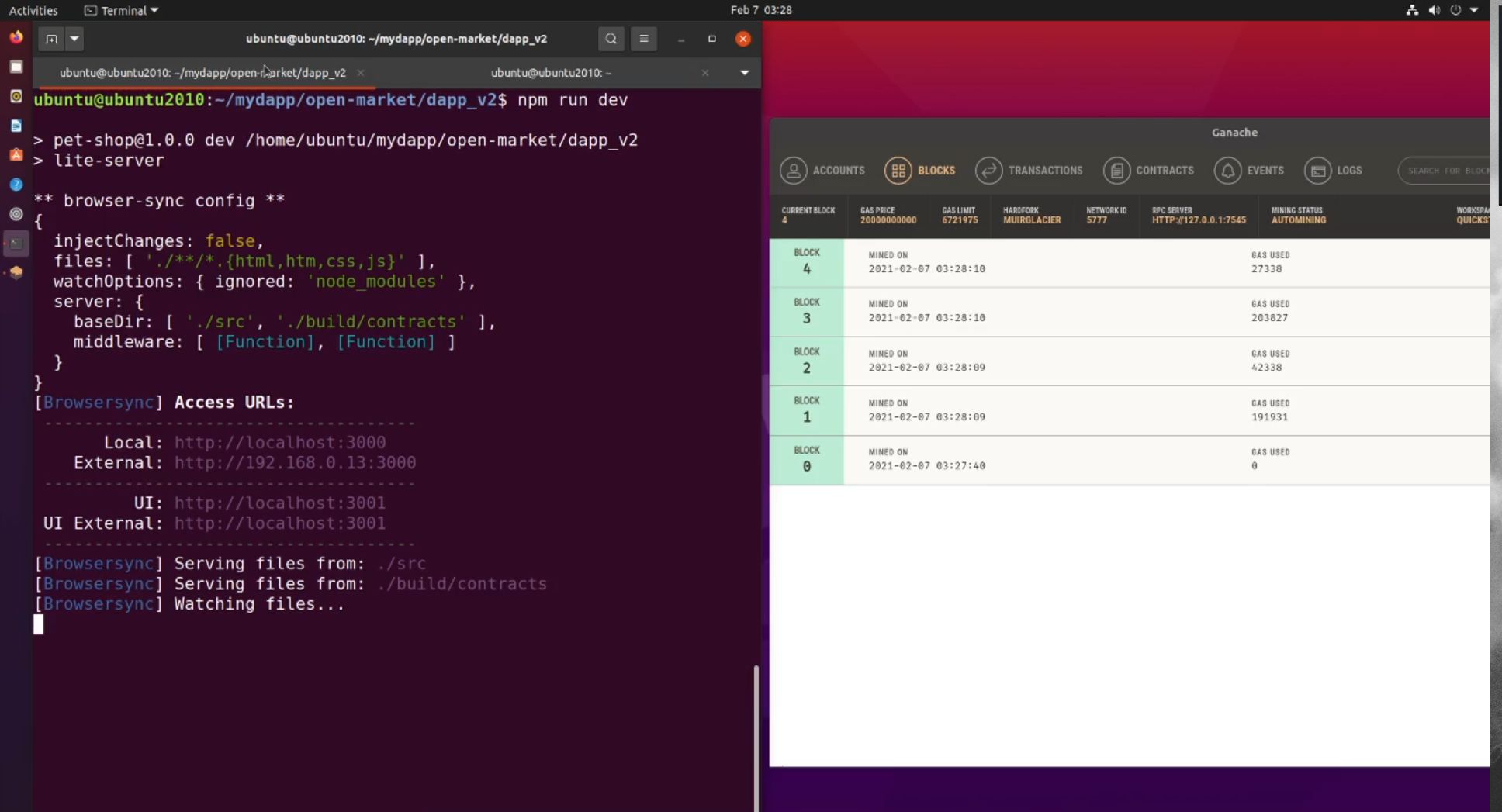Close the ubuntu@ubuntu2010: ~ terminal tab
The image size is (1502, 812).
coord(704,73)
